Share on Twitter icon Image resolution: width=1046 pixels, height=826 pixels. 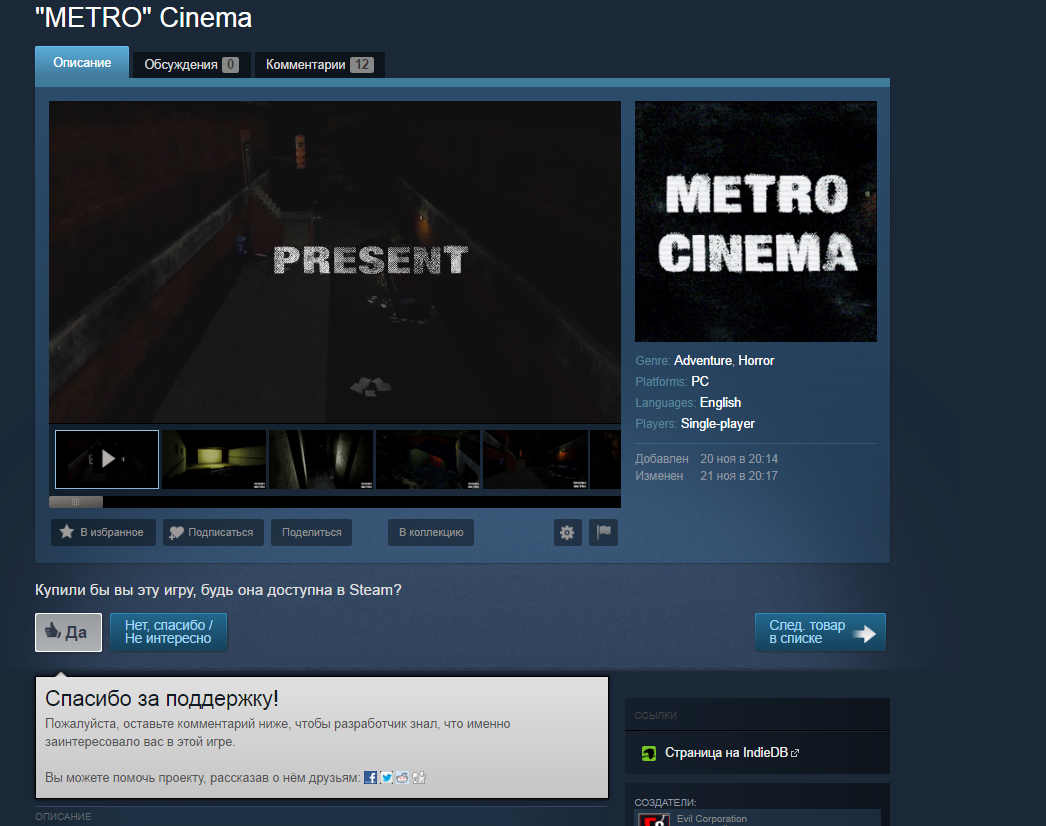(386, 777)
